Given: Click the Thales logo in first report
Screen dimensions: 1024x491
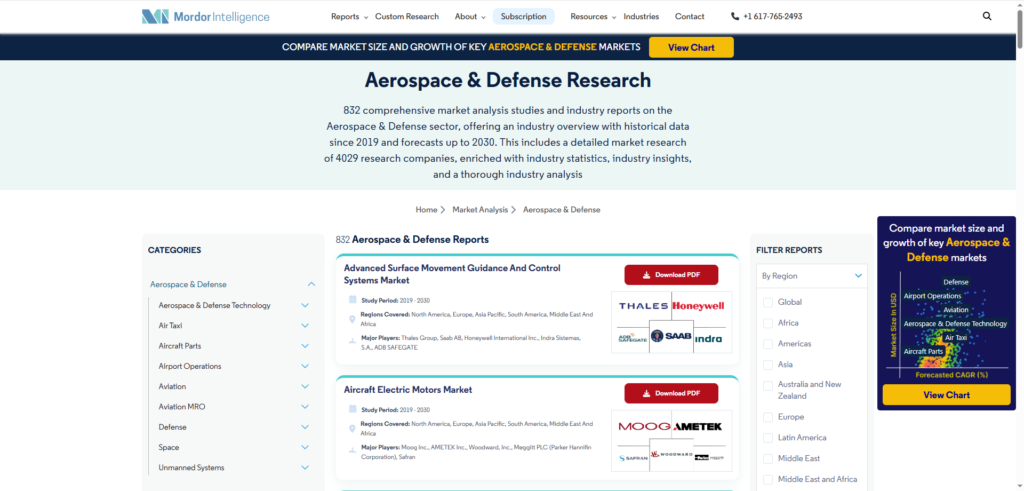Looking at the screenshot, I should (x=643, y=306).
